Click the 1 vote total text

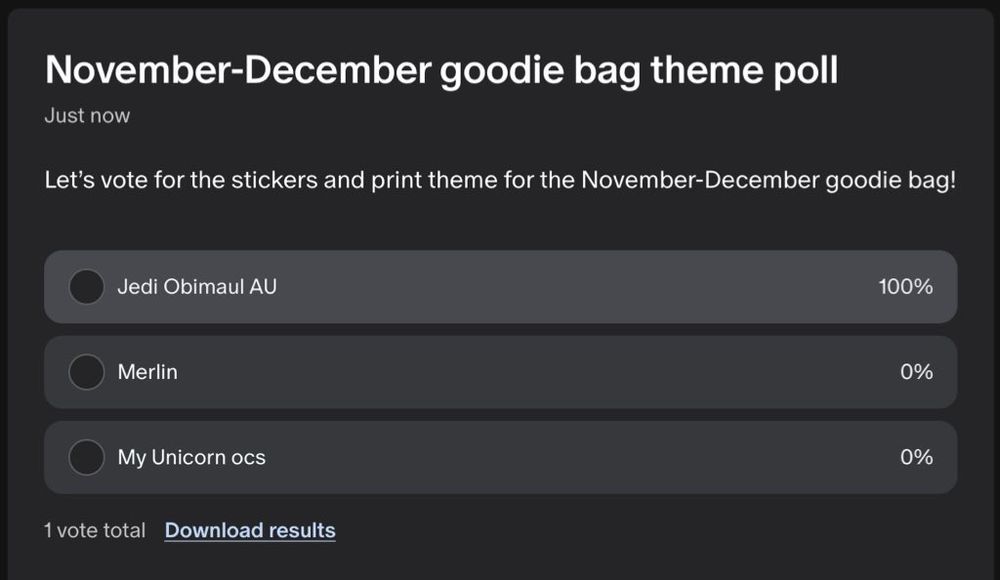pyautogui.click(x=95, y=530)
